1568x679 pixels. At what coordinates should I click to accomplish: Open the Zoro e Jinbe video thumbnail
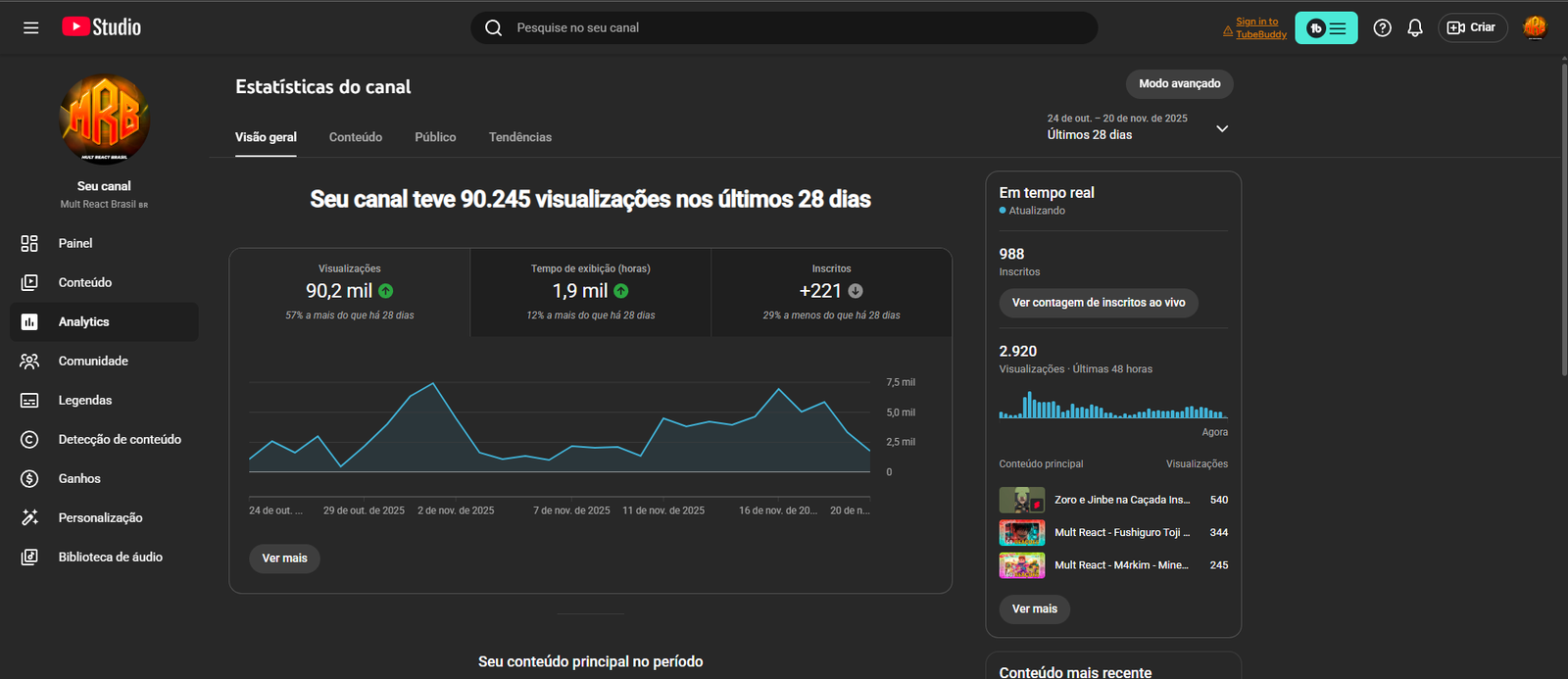coord(1021,501)
